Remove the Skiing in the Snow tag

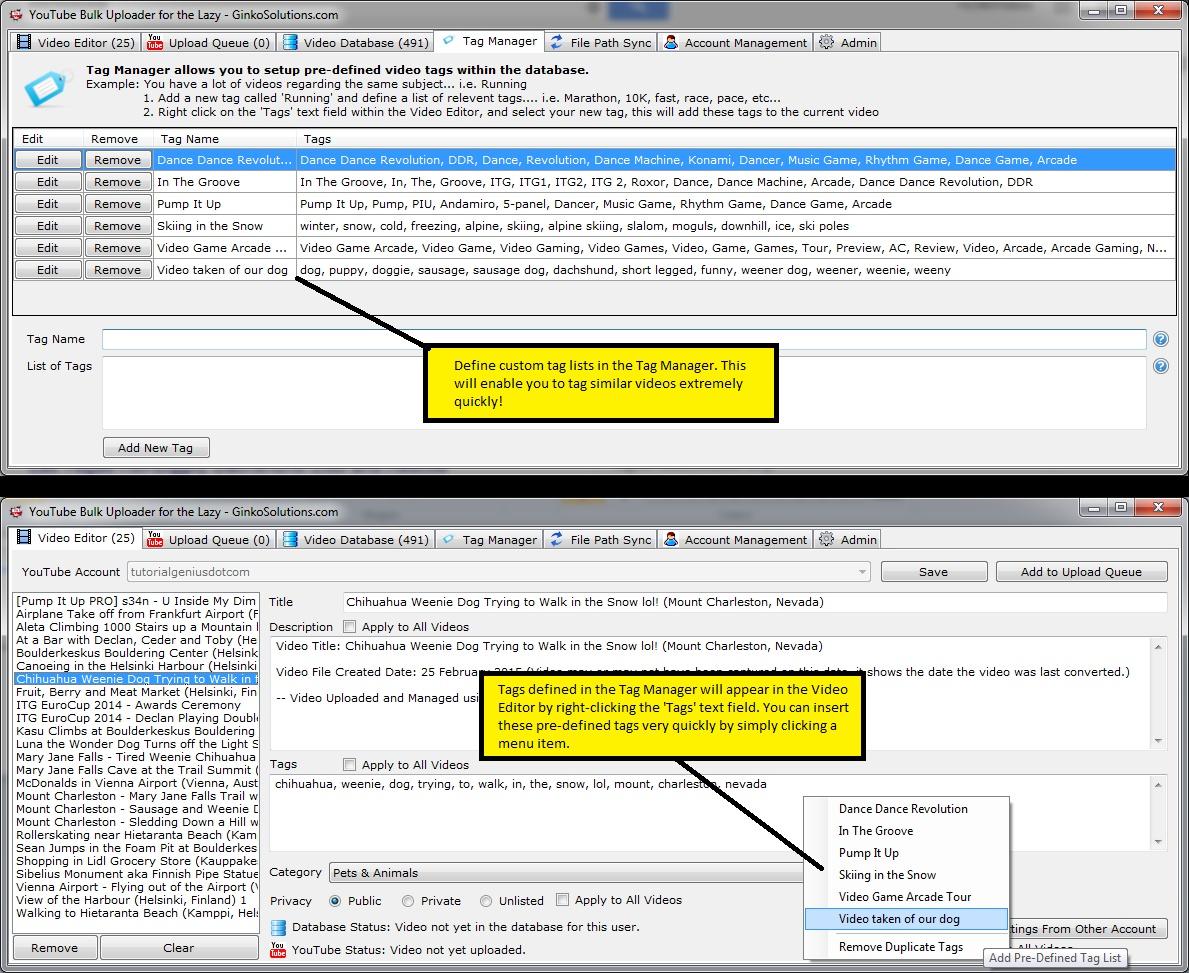(118, 226)
